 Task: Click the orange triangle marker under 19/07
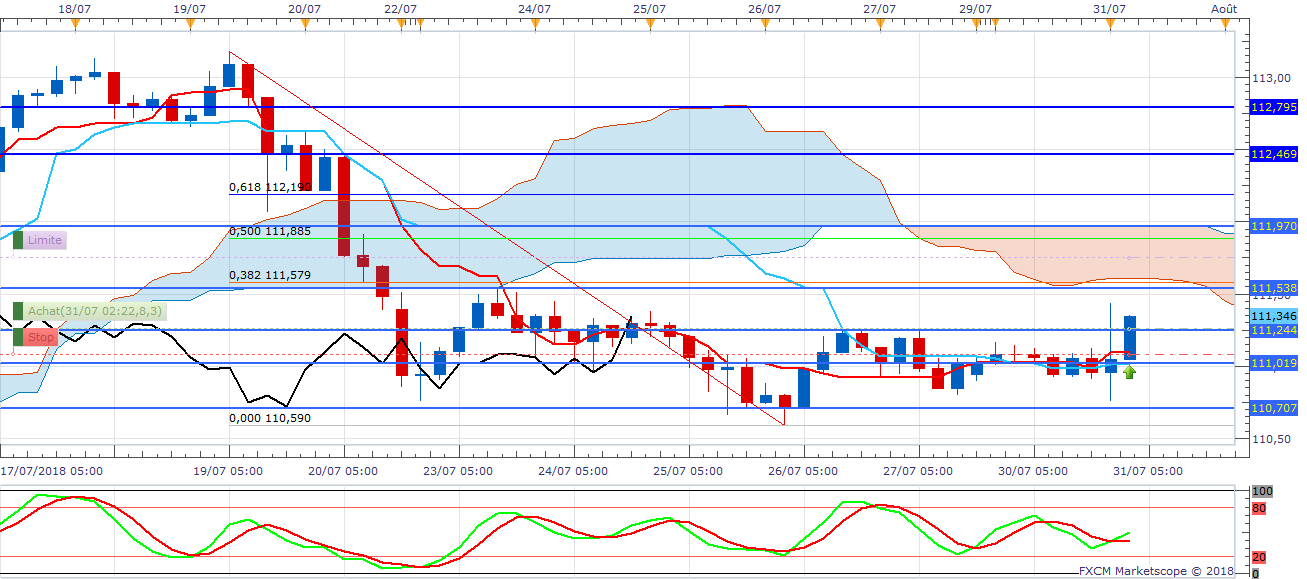point(189,25)
